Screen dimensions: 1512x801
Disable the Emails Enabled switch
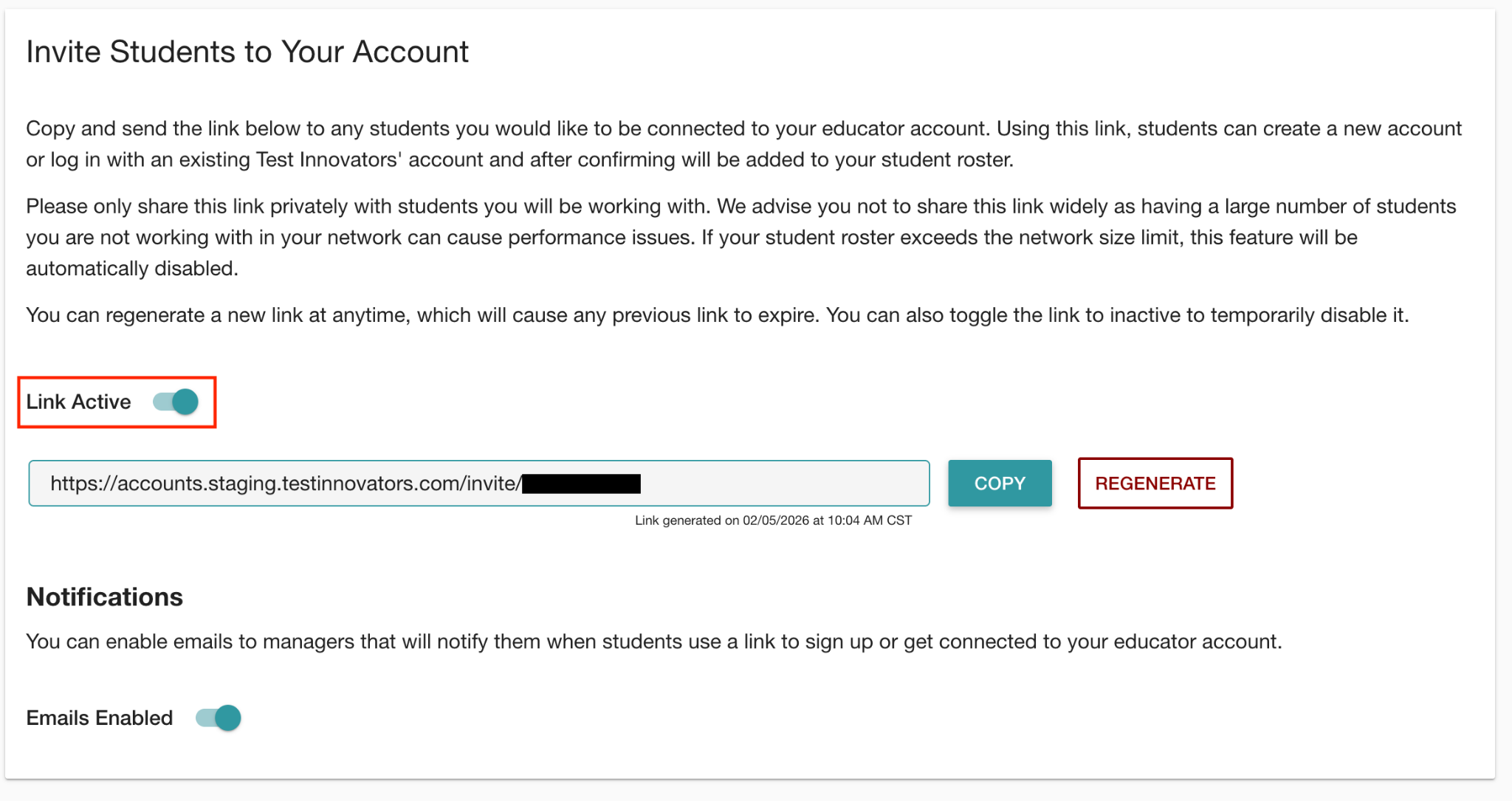(x=219, y=718)
